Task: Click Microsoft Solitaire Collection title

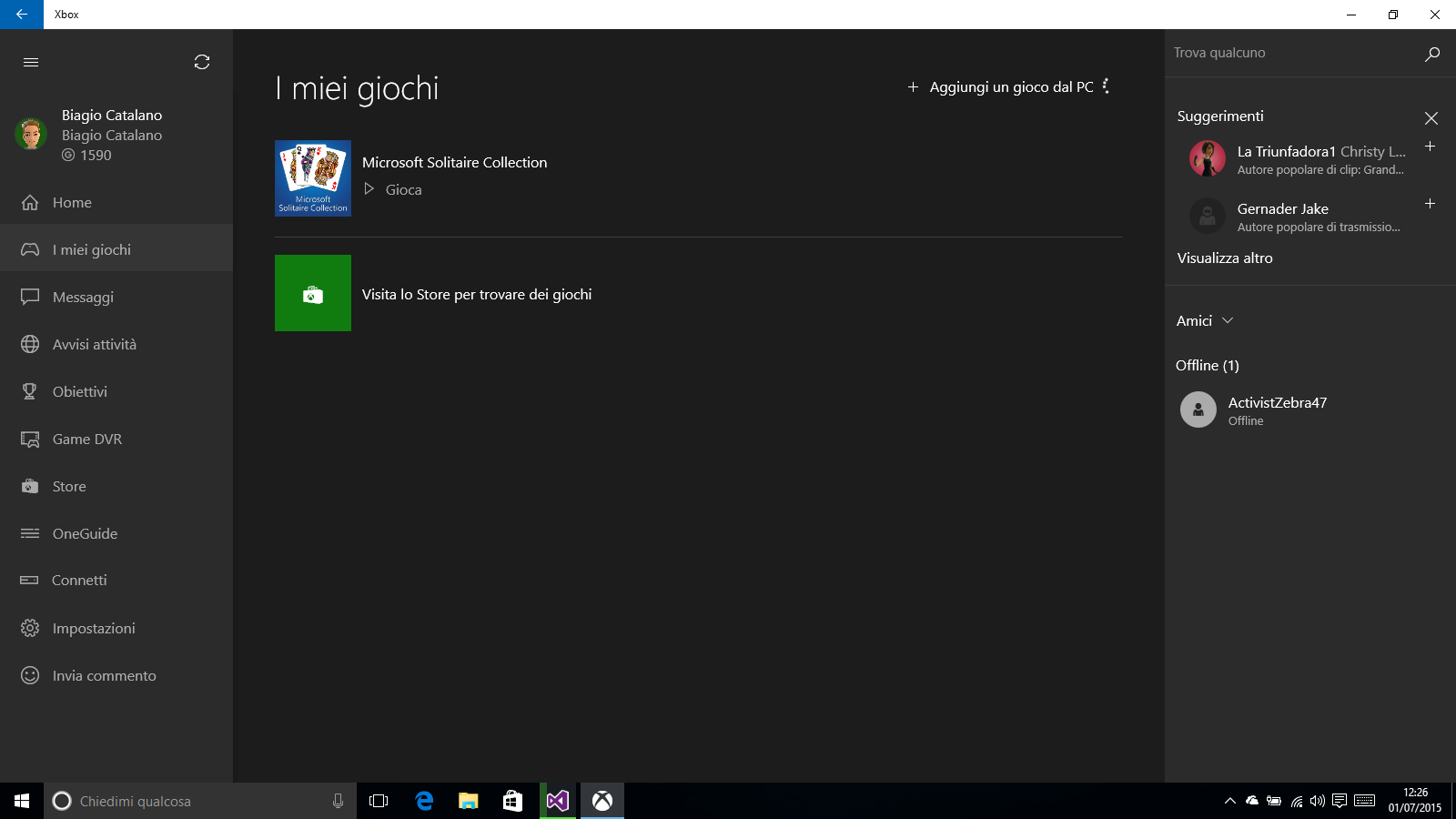Action: (x=455, y=163)
